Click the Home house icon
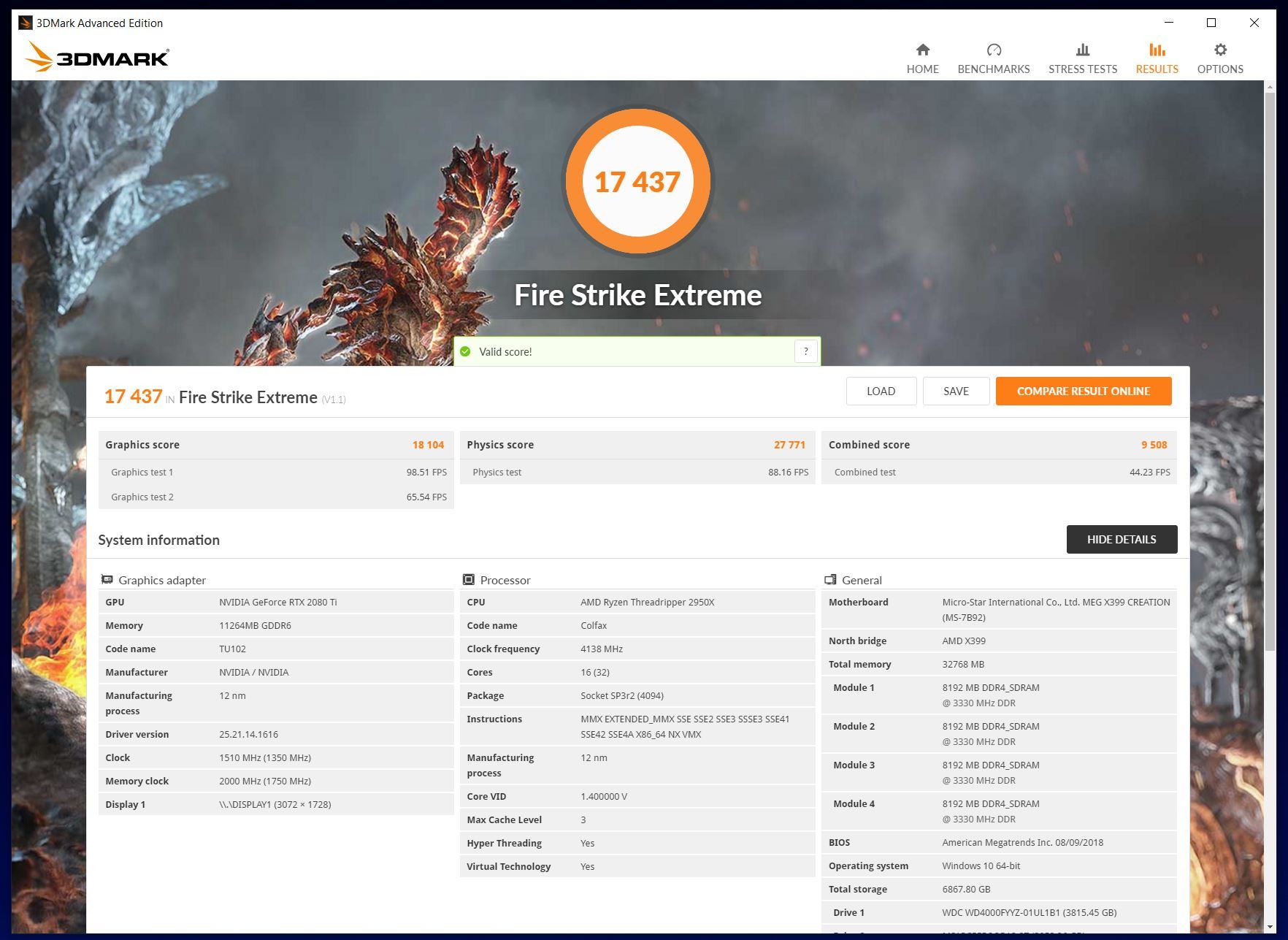The width and height of the screenshot is (1288, 940). (x=923, y=50)
